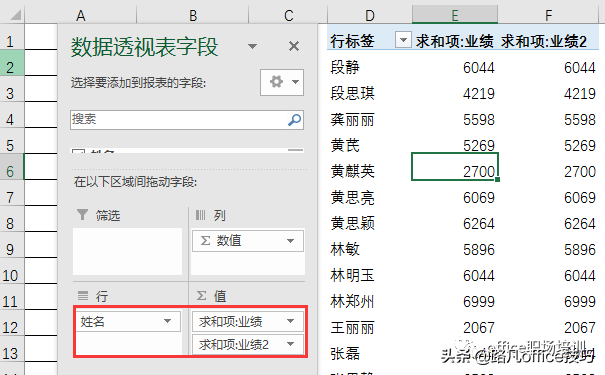Open the task pane options arrow
The height and width of the screenshot is (375, 605).
[252, 47]
